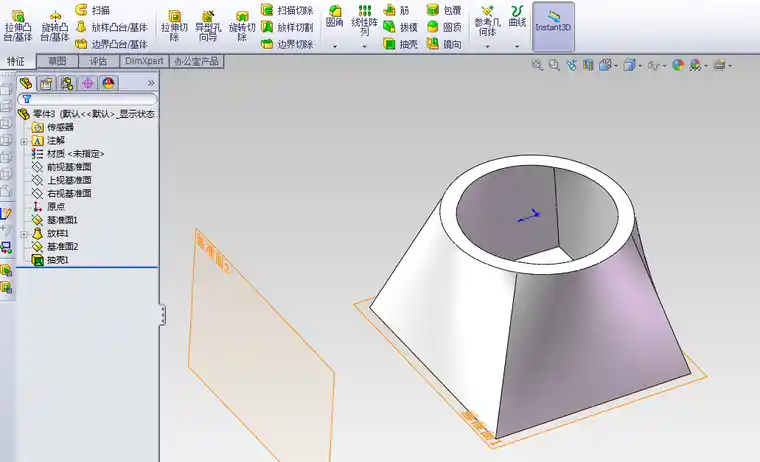
Task: Switch to the 评估 evaluate tab
Action: pos(98,61)
